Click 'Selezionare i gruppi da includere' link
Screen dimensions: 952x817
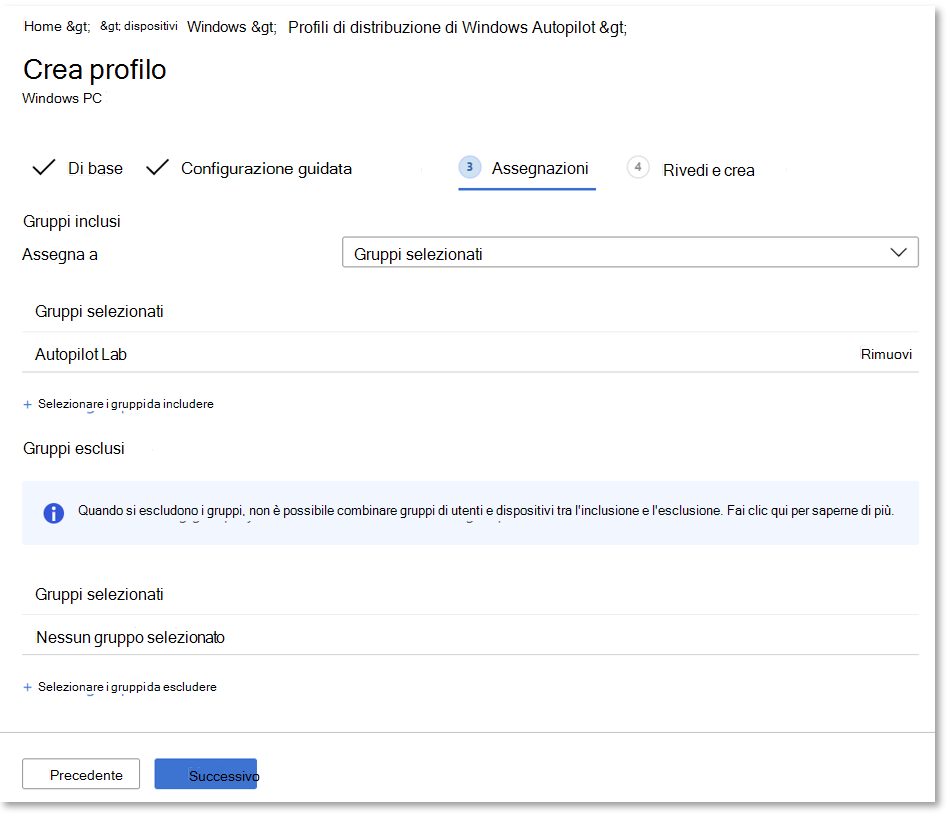pyautogui.click(x=126, y=404)
